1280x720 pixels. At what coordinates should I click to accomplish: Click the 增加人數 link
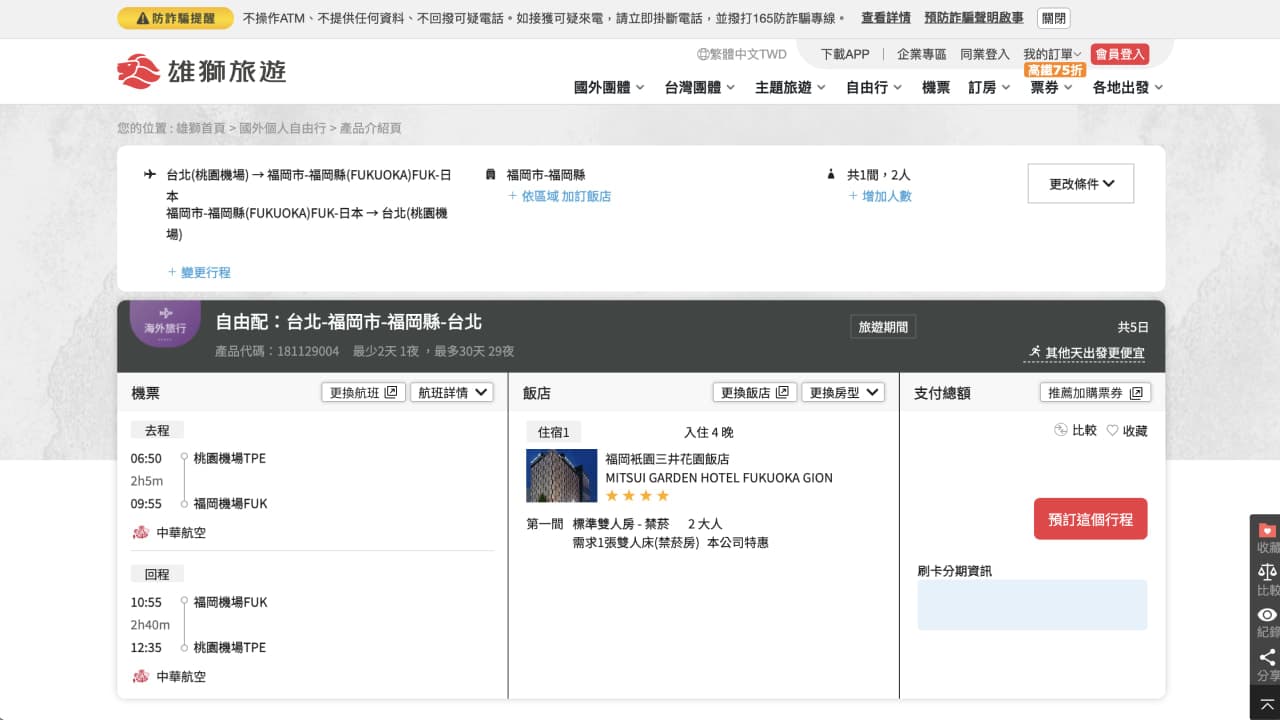[880, 196]
